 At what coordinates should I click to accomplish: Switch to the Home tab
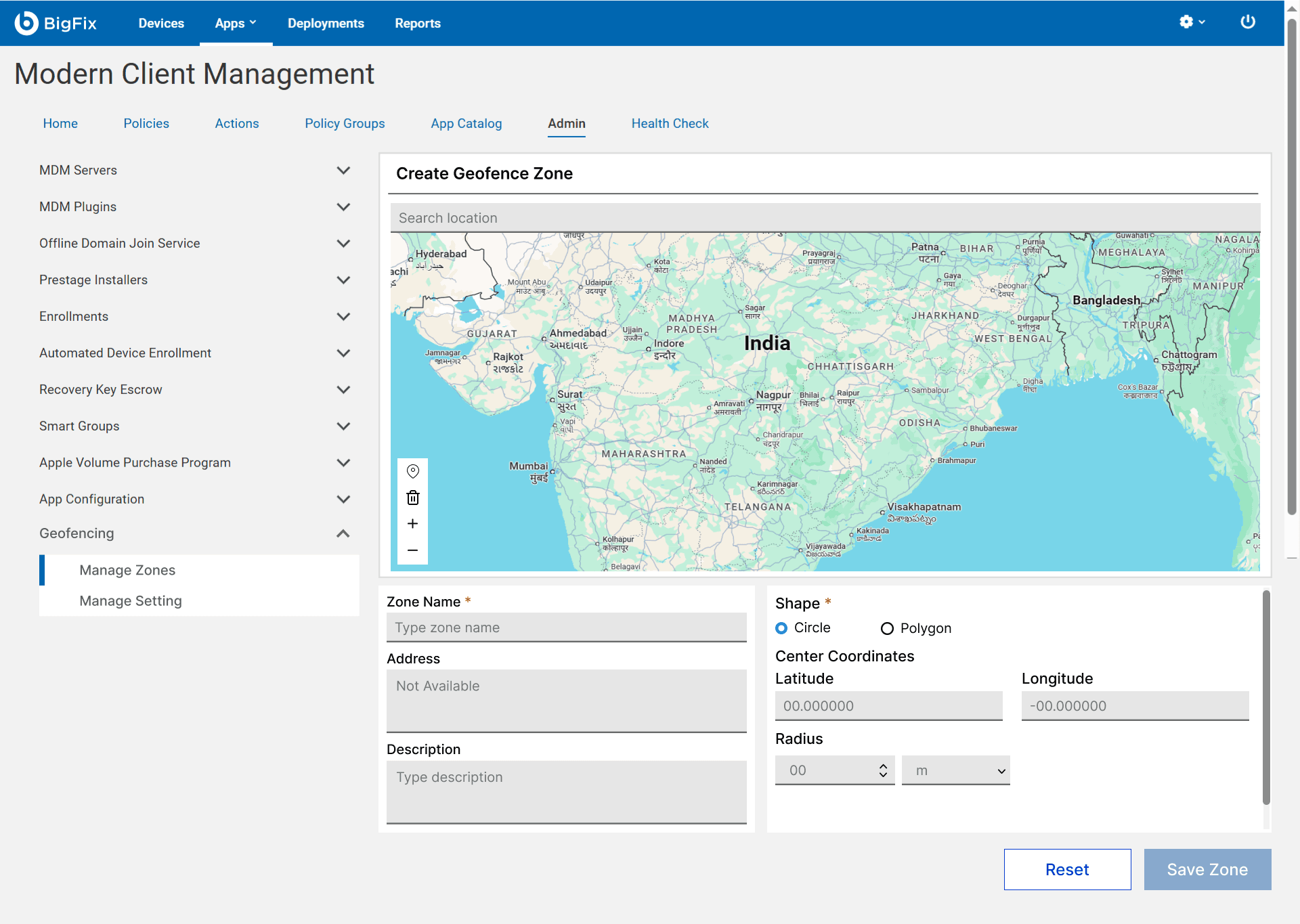60,123
